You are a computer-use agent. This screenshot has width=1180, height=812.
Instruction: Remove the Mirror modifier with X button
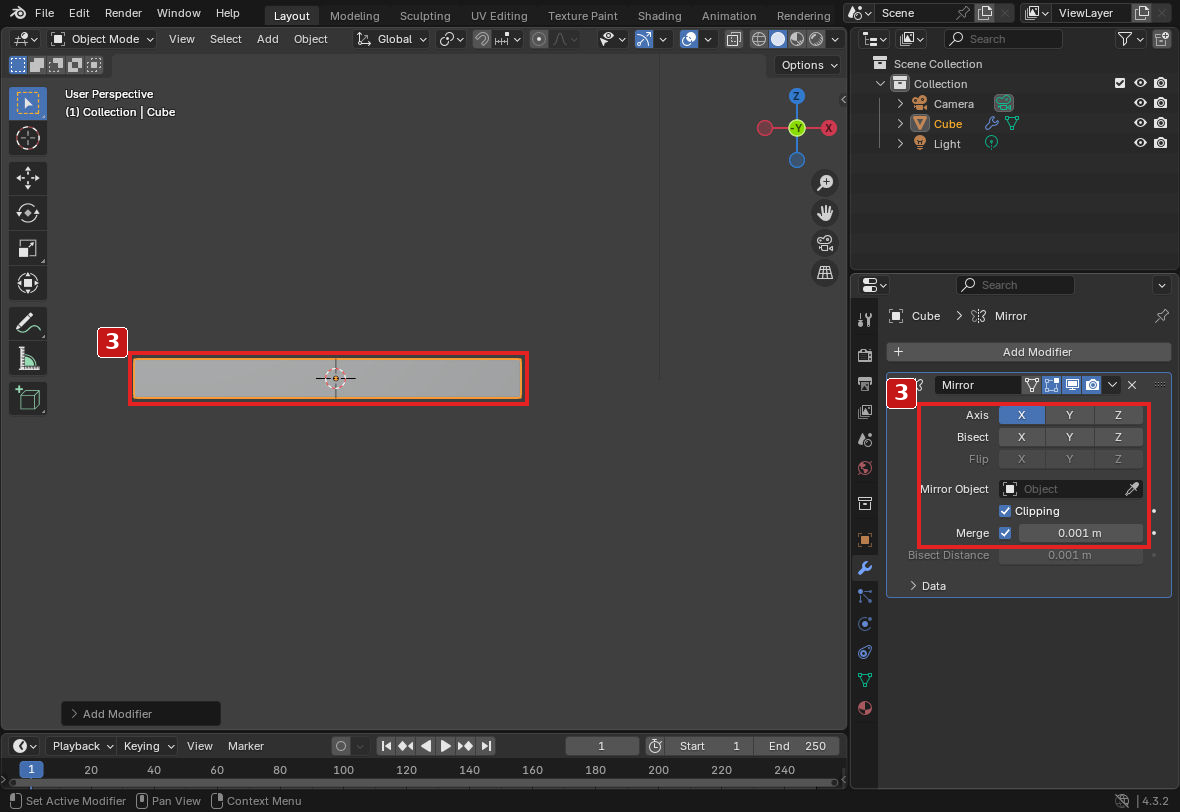pyautogui.click(x=1132, y=385)
